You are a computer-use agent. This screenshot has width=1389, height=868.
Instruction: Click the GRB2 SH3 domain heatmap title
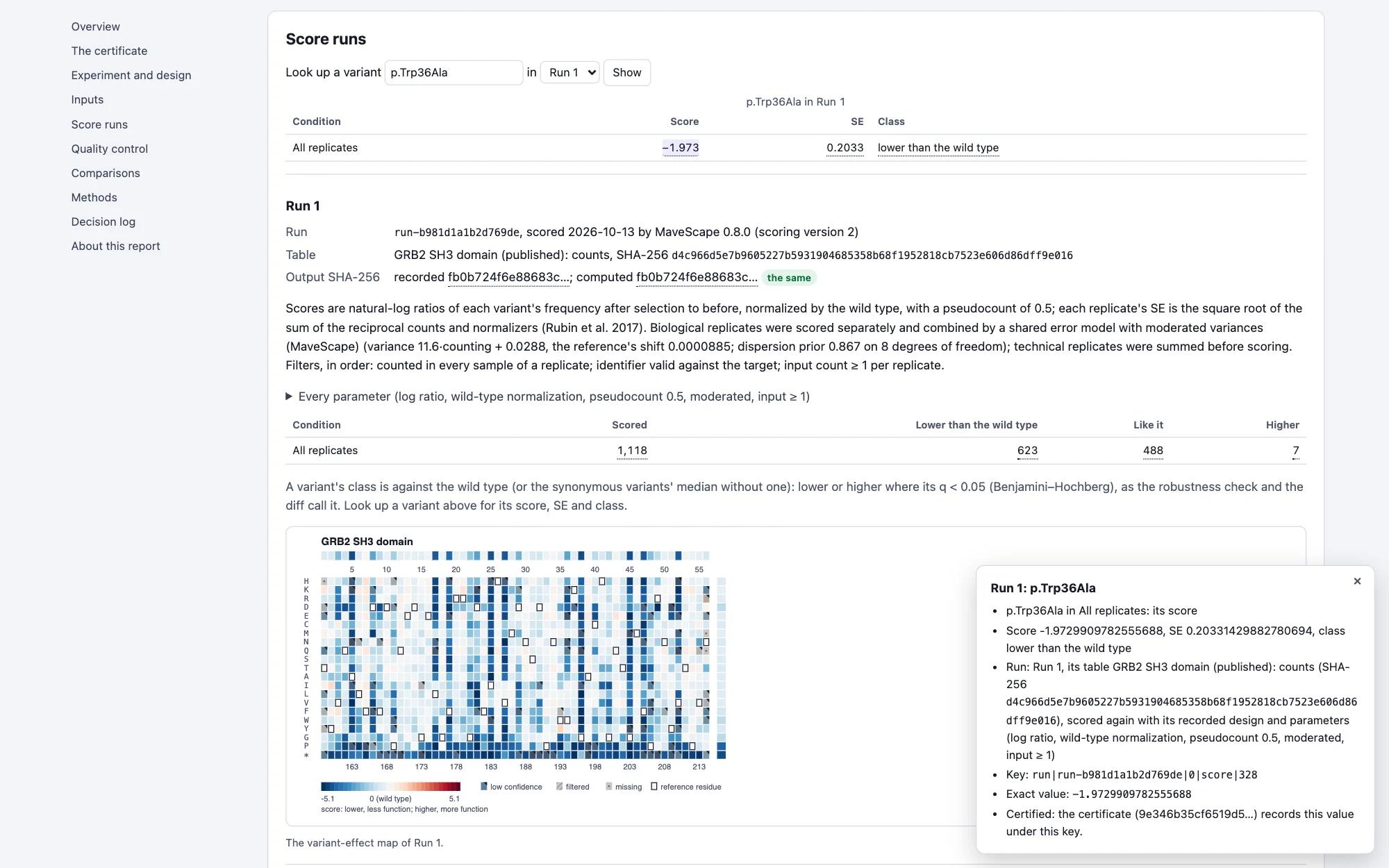[367, 542]
